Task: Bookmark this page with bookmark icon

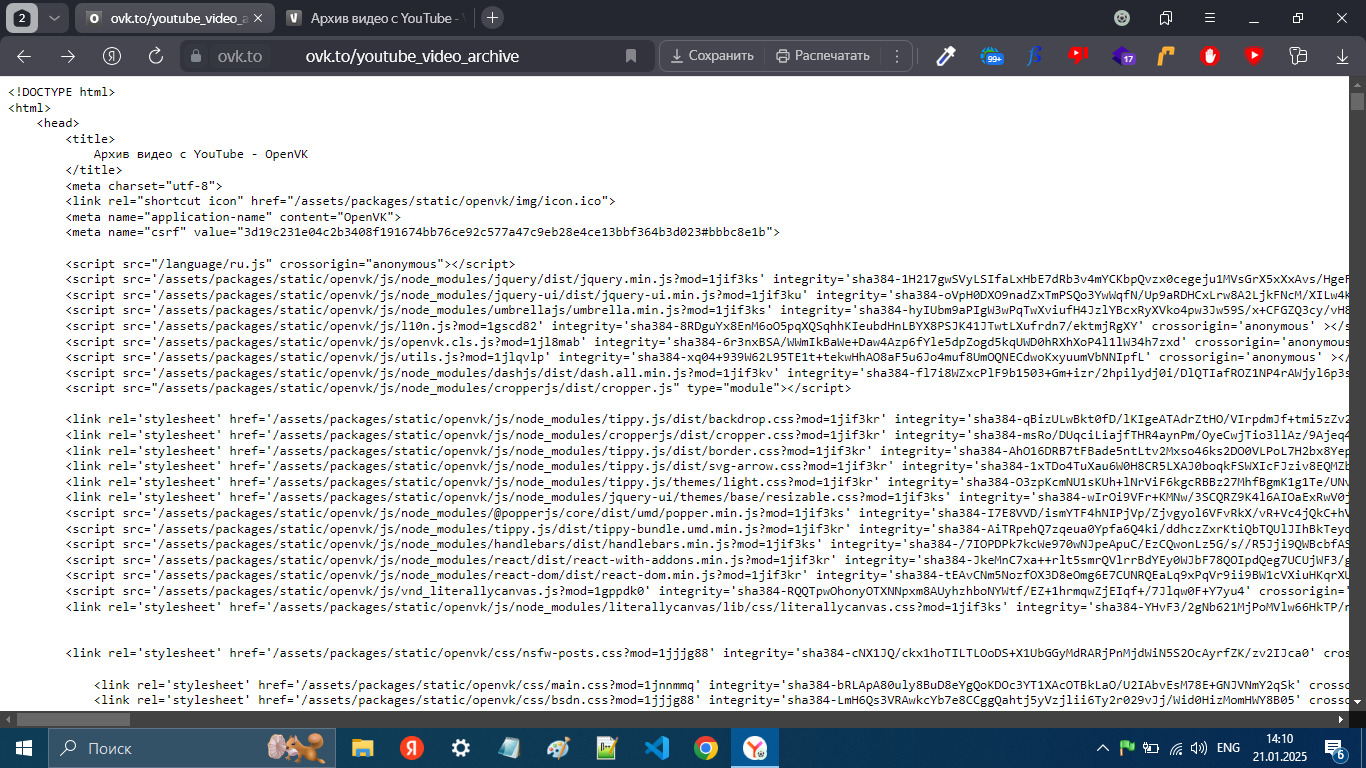Action: pos(631,56)
